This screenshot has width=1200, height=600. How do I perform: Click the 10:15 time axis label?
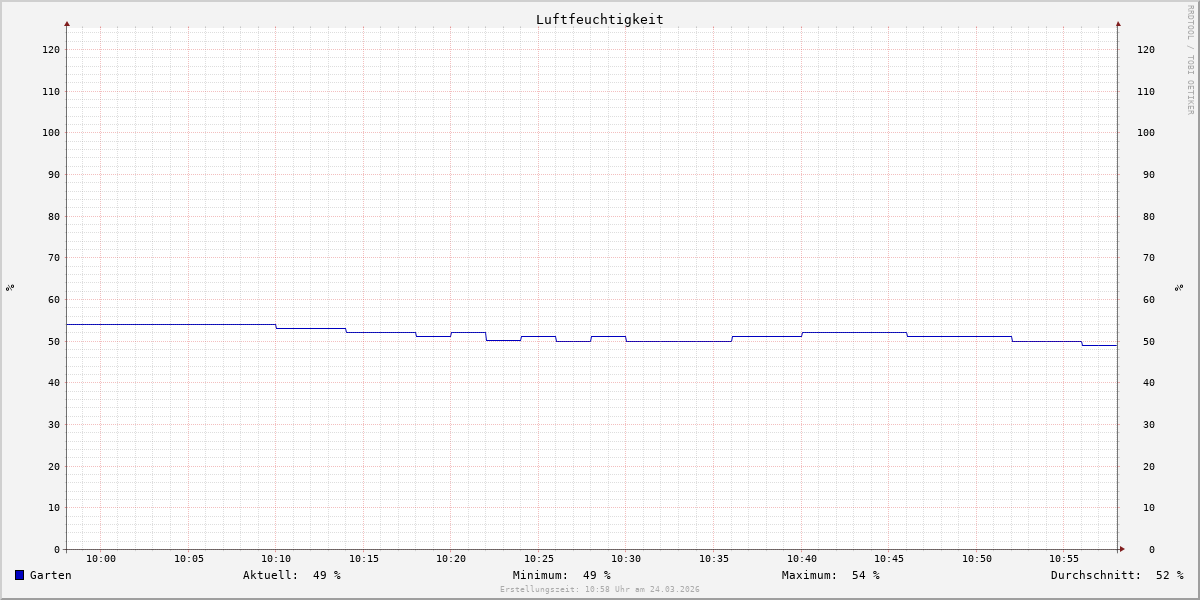tap(364, 559)
